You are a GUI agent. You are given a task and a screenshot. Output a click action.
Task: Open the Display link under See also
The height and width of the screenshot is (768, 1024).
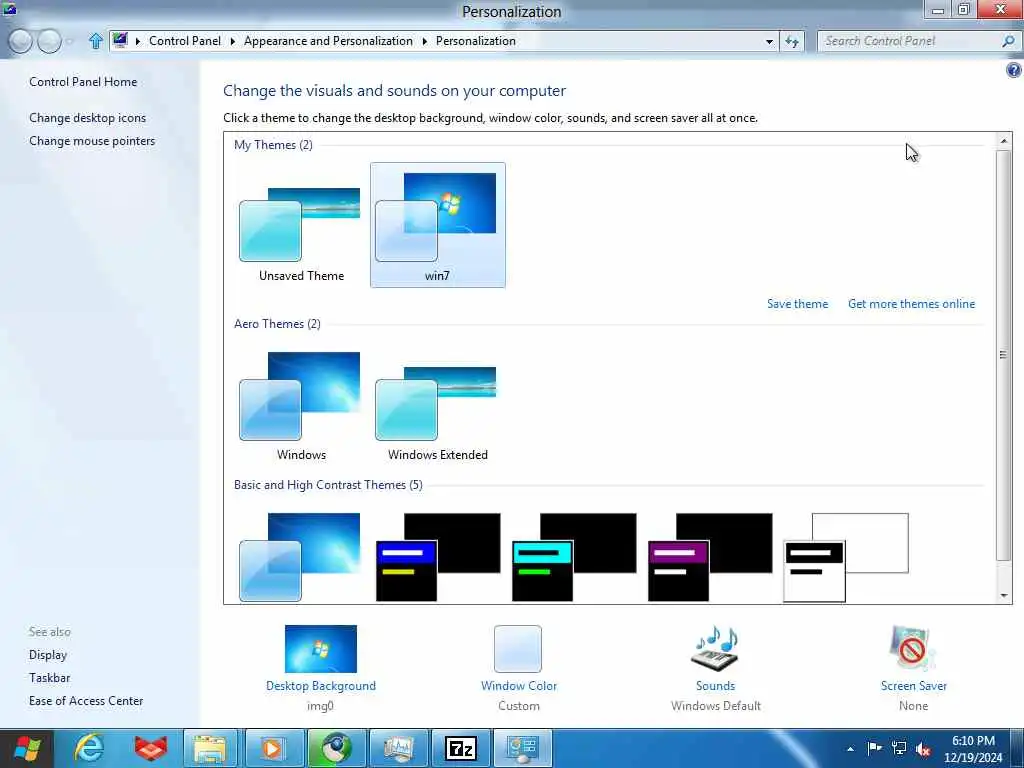(48, 655)
